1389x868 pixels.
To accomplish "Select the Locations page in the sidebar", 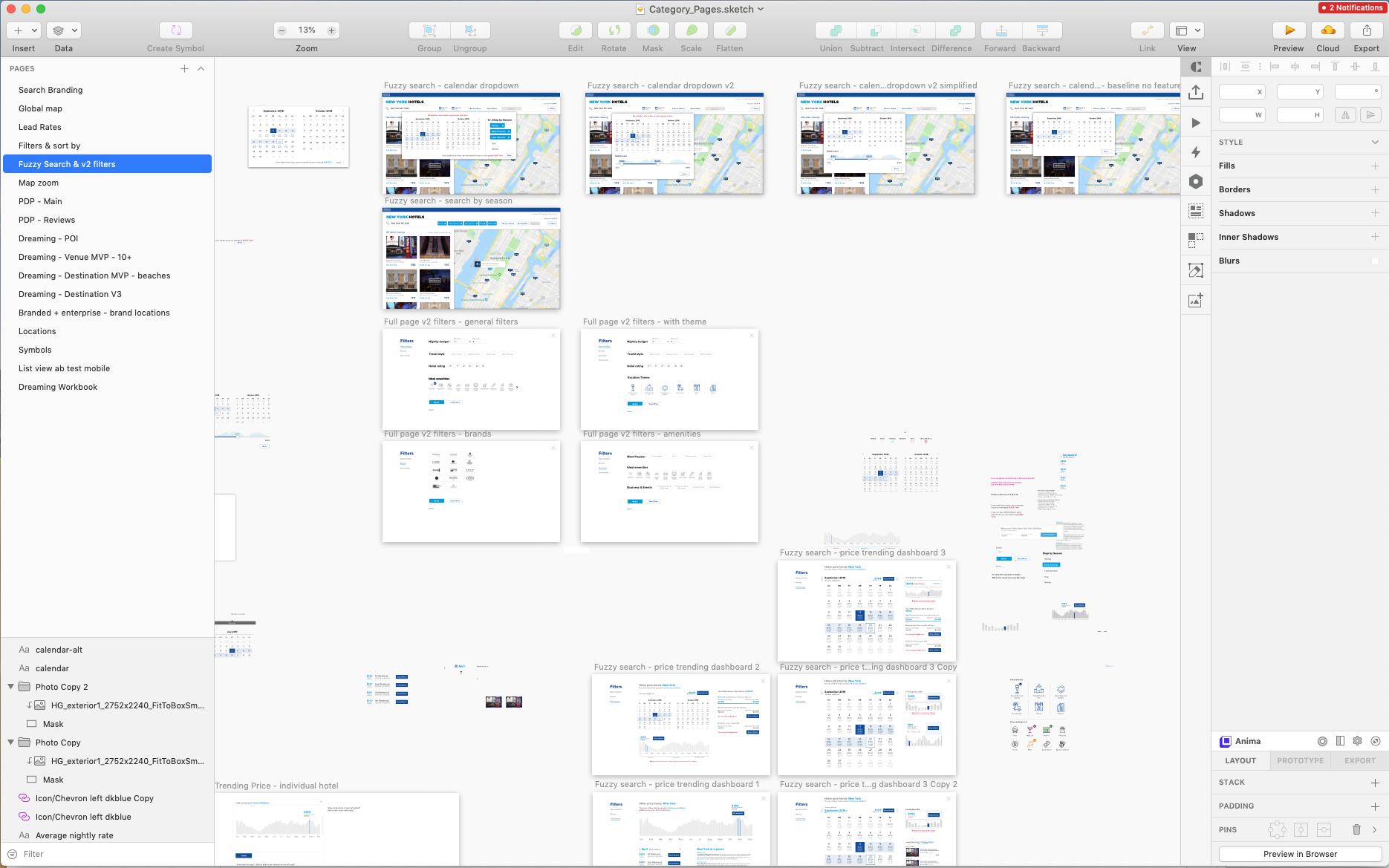I will (x=37, y=331).
